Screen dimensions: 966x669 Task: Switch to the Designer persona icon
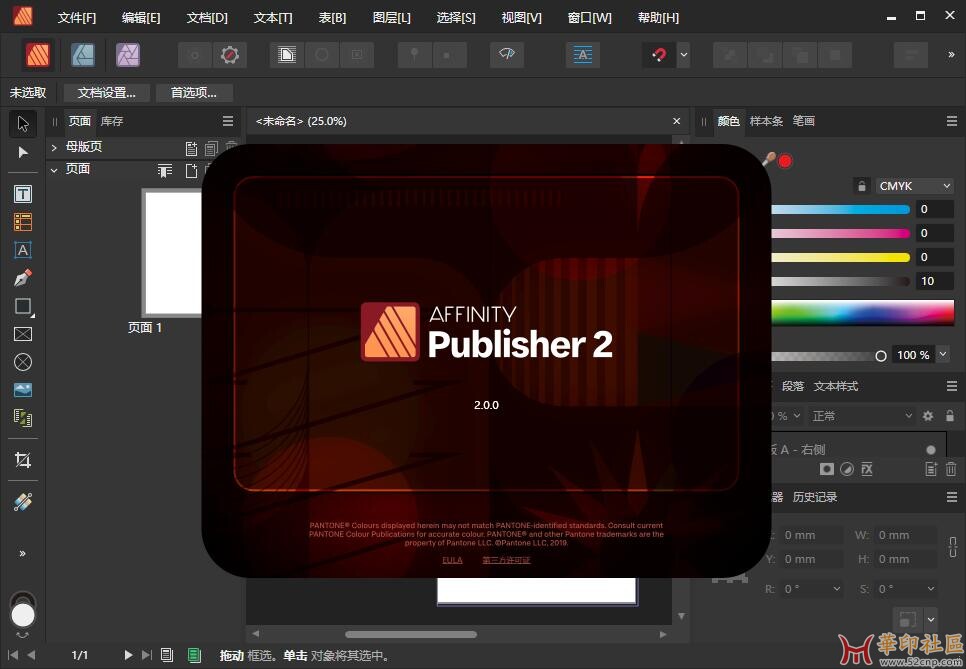83,55
